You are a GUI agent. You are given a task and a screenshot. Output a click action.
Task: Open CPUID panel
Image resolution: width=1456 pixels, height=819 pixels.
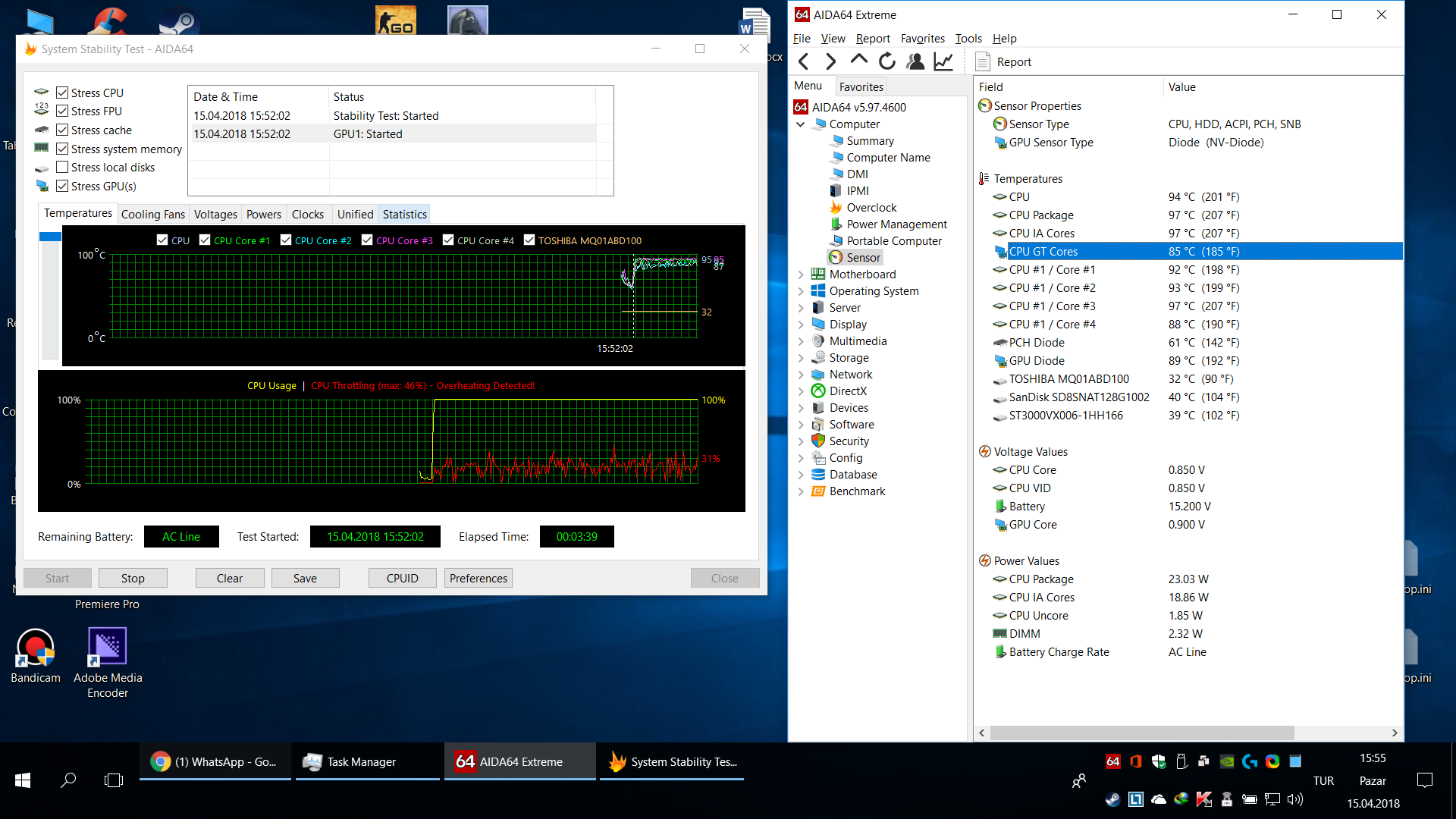402,578
